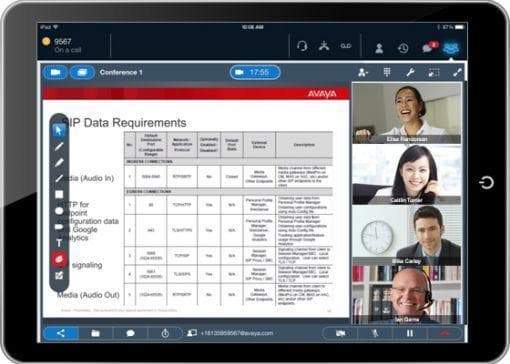Image resolution: width=510 pixels, height=364 pixels.
Task: Select Elise Ransonson's video thumbnail
Action: point(407,113)
